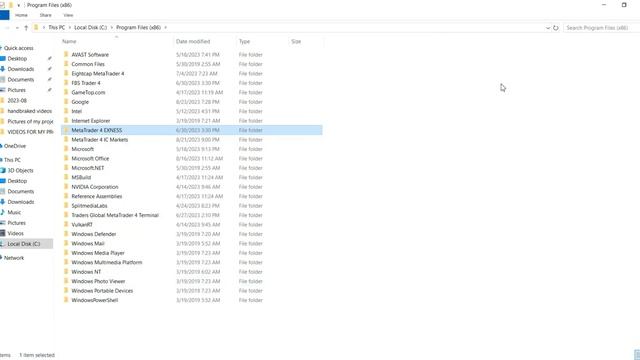640x360 pixels.
Task: Select the Microsoft Office folder icon
Action: point(66,158)
